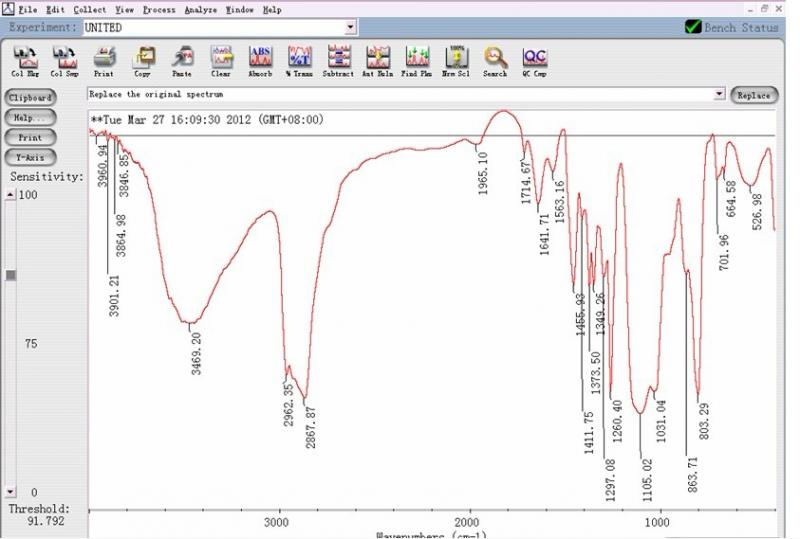Select the 1105.02 peak label
The height and width of the screenshot is (539, 800).
tap(647, 480)
